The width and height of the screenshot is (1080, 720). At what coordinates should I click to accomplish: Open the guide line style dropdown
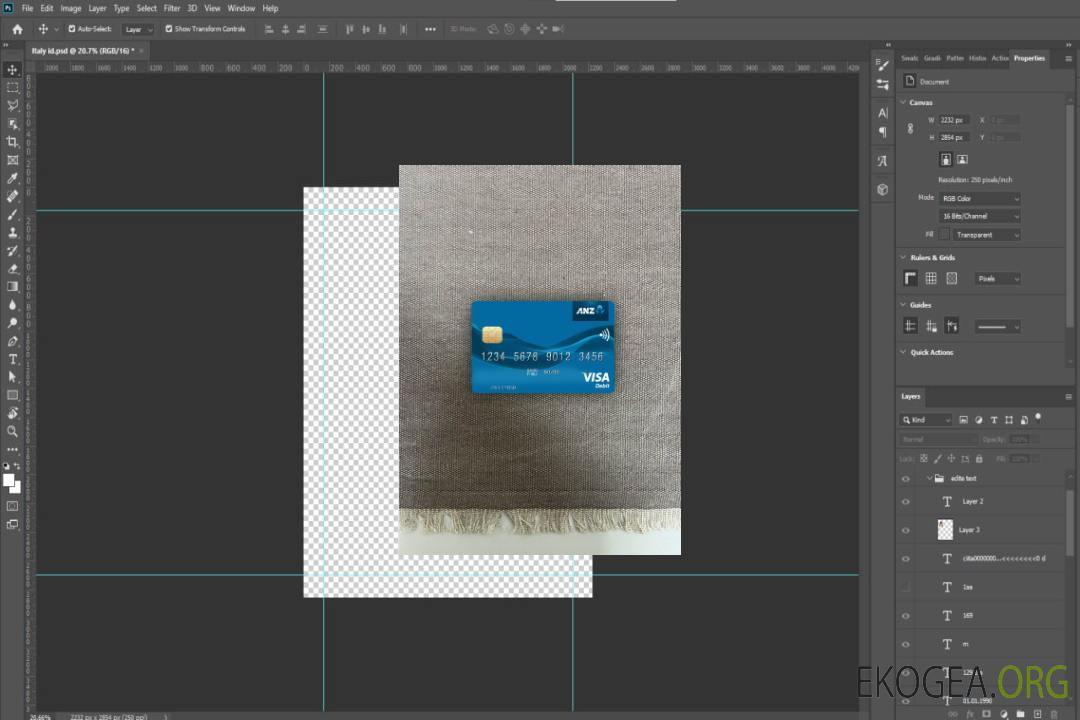pyautogui.click(x=997, y=327)
